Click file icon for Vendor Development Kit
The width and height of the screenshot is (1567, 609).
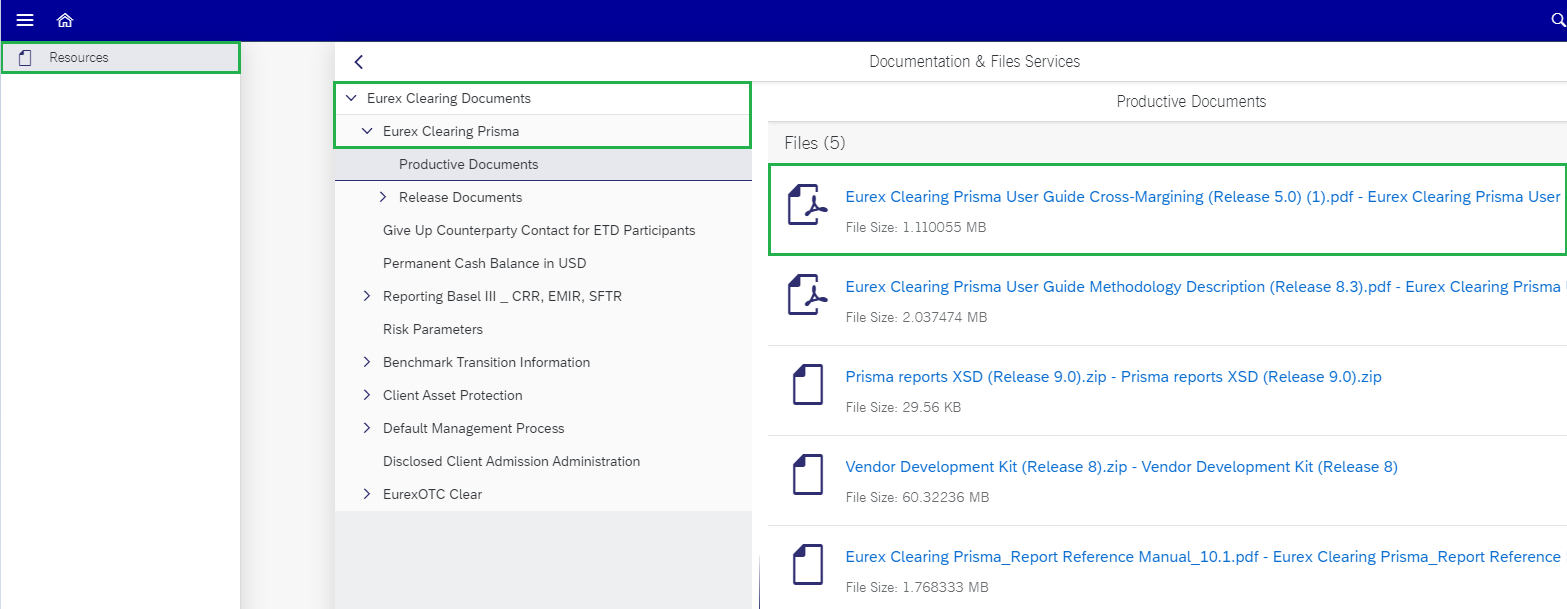pyautogui.click(x=806, y=475)
